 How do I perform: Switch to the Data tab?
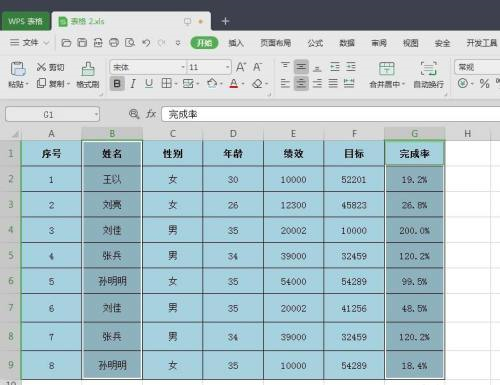[347, 43]
